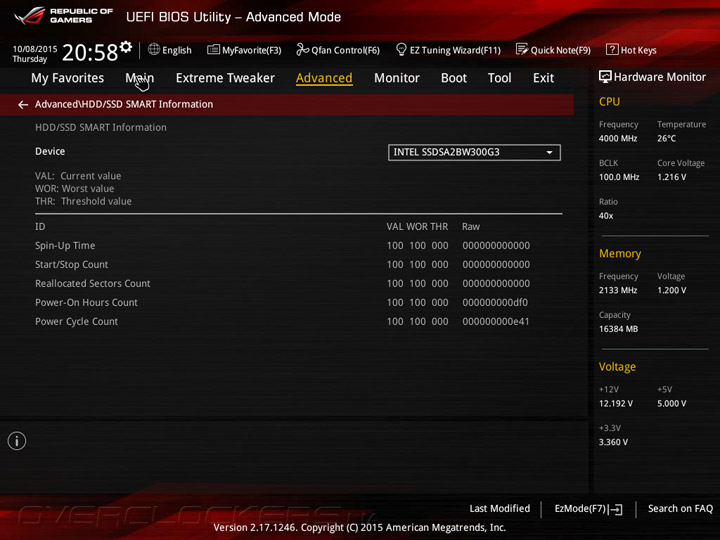
Task: Click the 10/08/2015 date text
Action: (35, 49)
